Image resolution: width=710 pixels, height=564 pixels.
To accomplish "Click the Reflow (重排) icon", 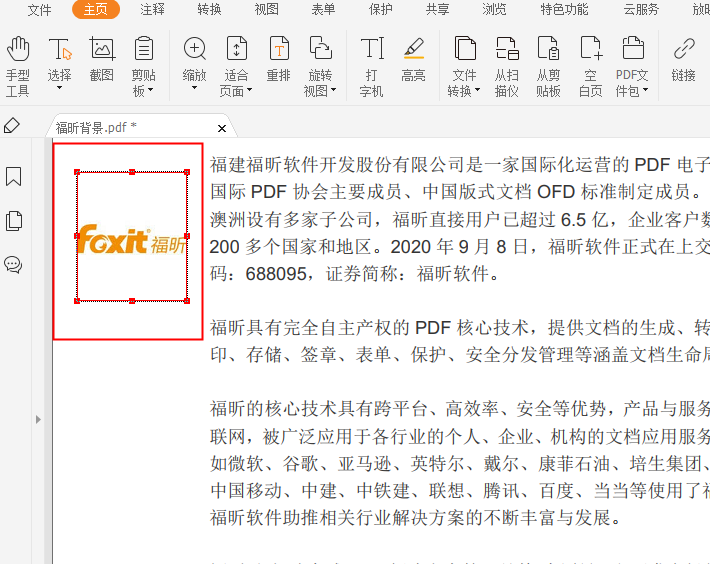I will [x=278, y=49].
